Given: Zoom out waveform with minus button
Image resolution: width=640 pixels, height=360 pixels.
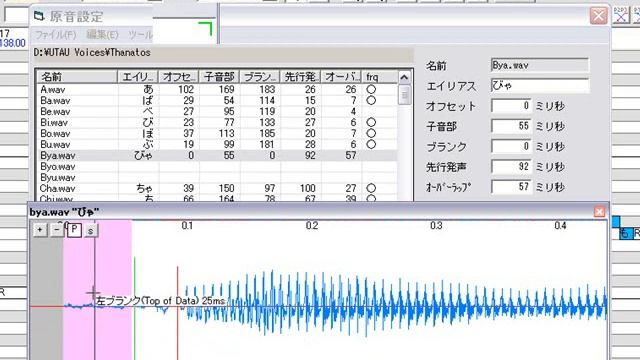Looking at the screenshot, I should (x=57, y=230).
